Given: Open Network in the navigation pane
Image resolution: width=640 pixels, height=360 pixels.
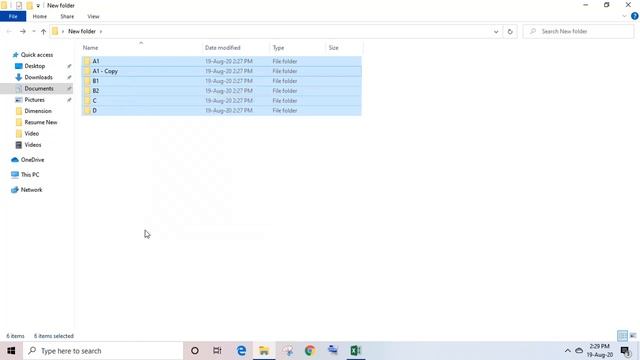Looking at the screenshot, I should (31, 190).
